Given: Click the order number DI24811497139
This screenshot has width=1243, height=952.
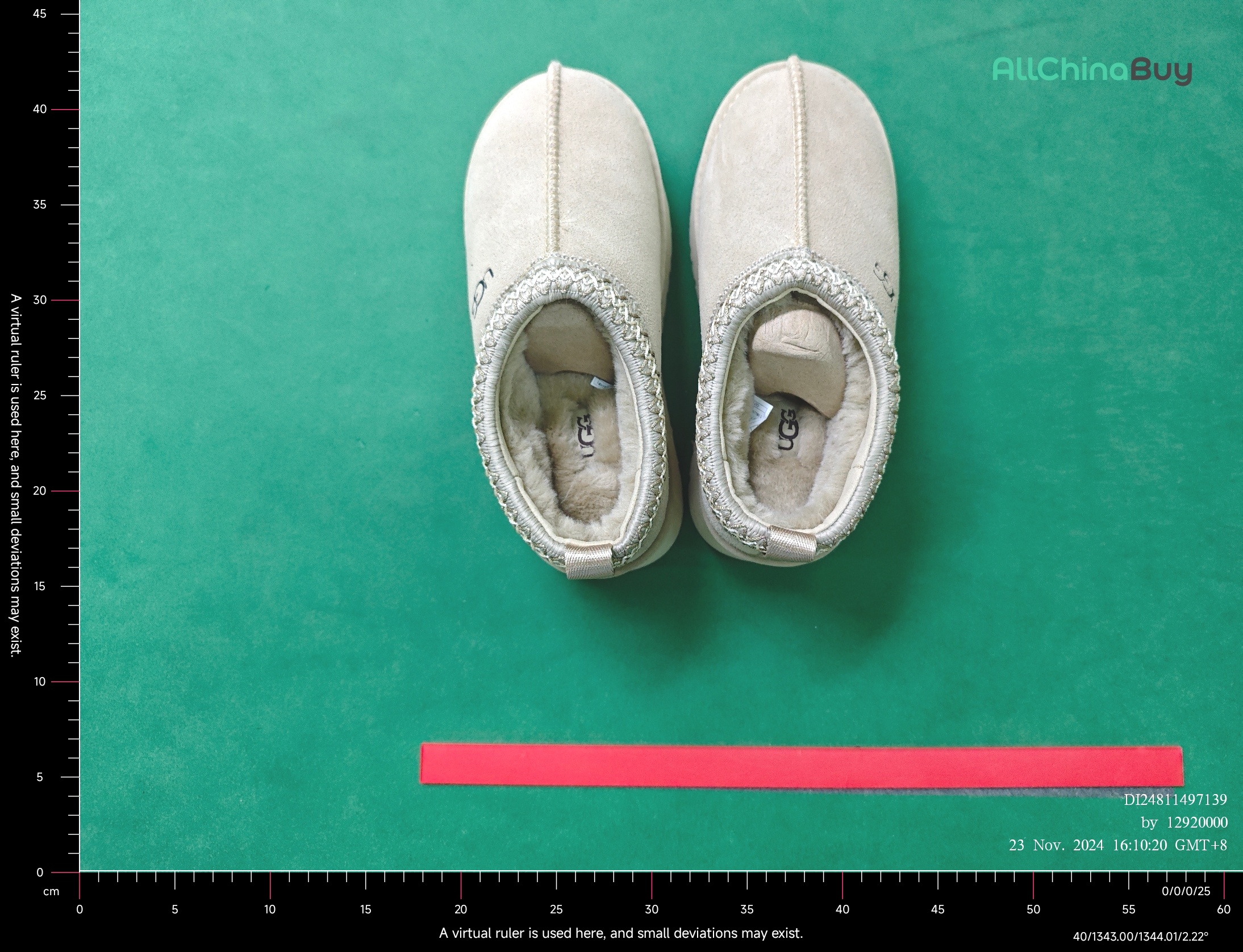Looking at the screenshot, I should [x=1175, y=800].
